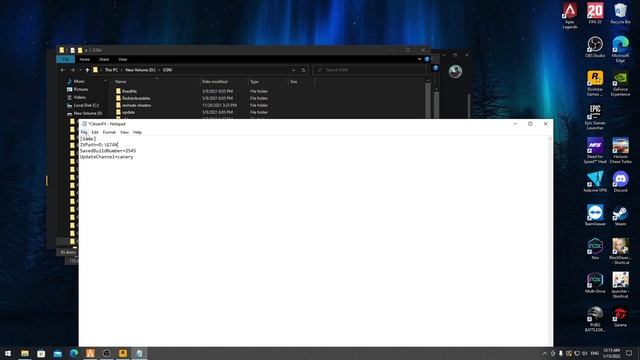This screenshot has height=360, width=640.
Task: Go forward in File Explorer
Action: [72, 70]
